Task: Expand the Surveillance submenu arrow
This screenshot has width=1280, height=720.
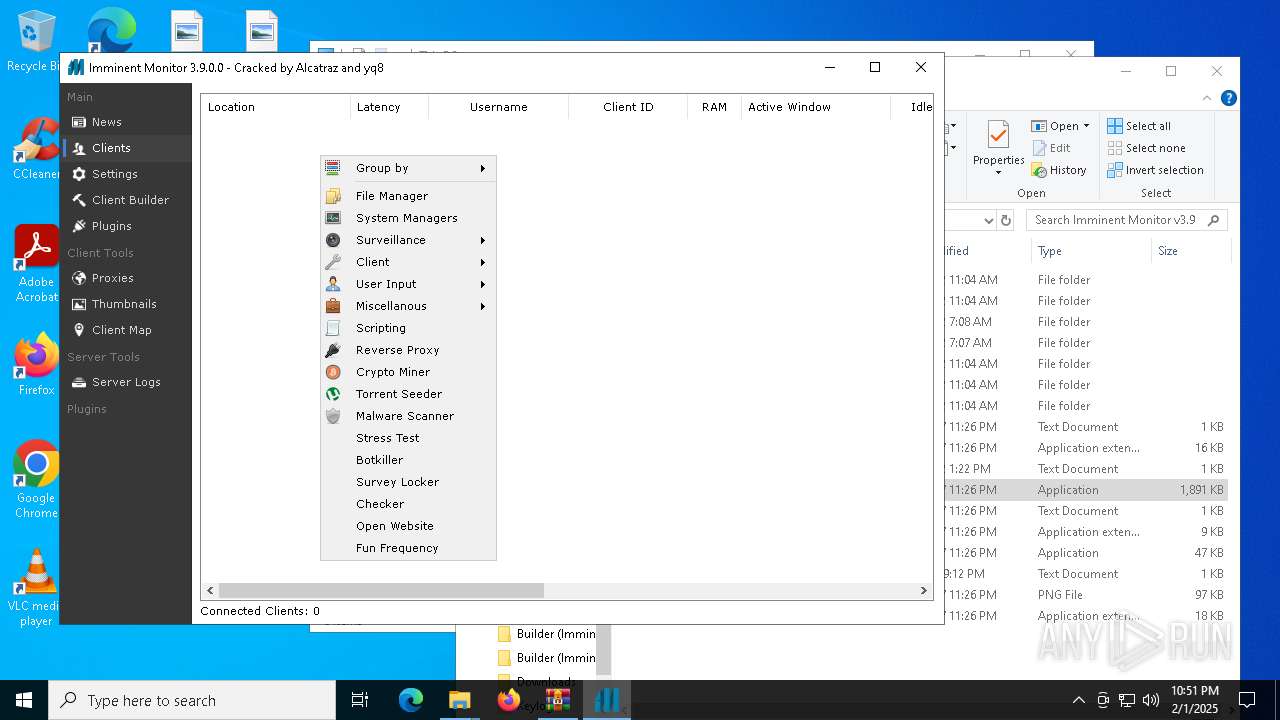Action: (482, 240)
